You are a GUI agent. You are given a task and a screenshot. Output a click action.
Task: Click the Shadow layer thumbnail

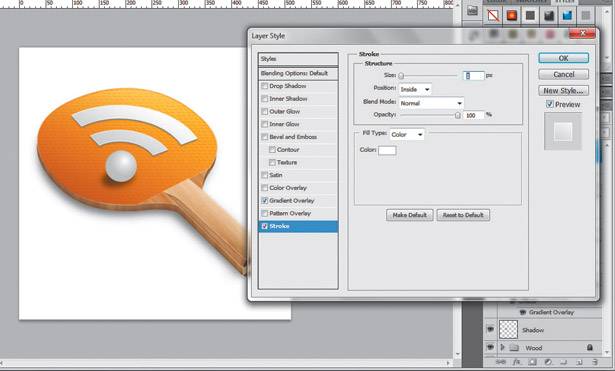(x=508, y=329)
